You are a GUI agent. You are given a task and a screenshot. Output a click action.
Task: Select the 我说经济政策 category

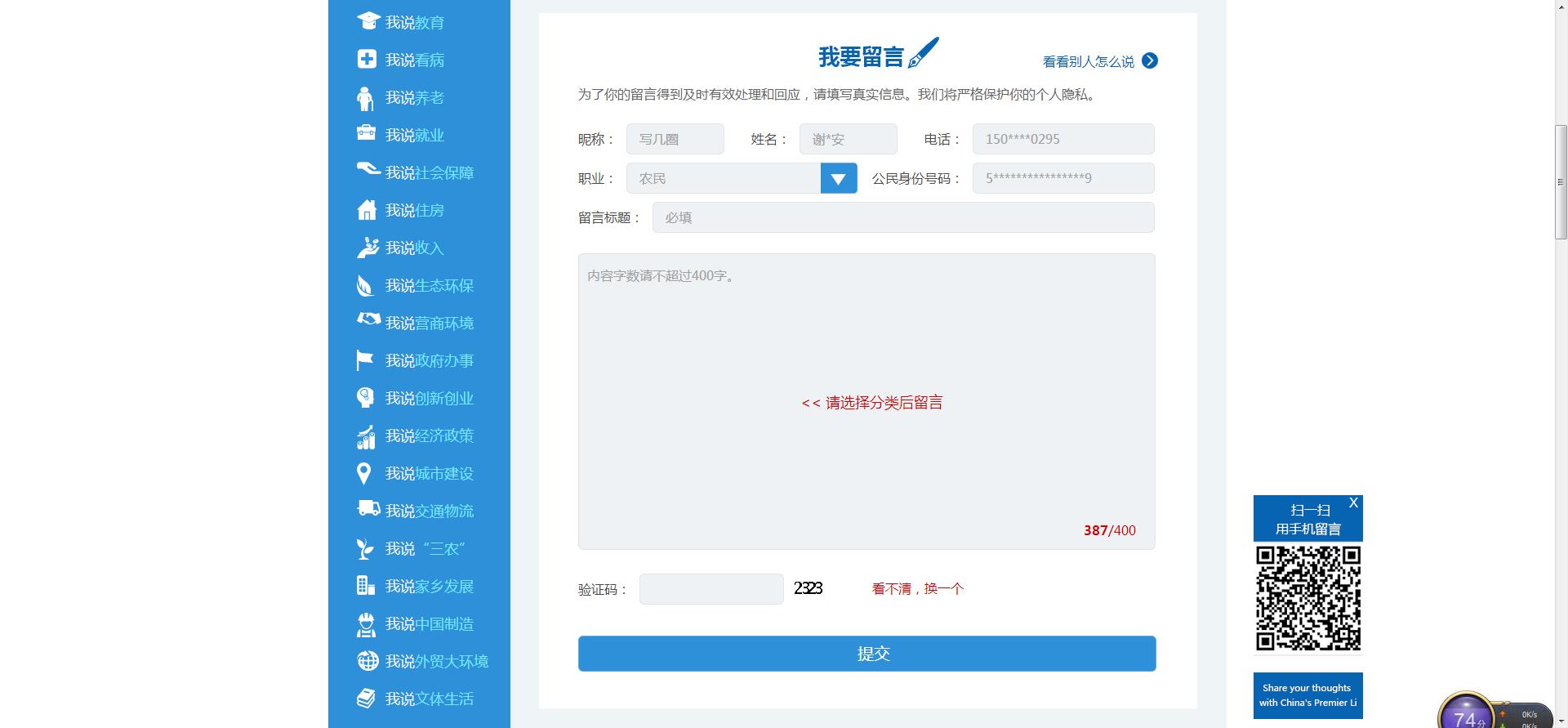[429, 436]
